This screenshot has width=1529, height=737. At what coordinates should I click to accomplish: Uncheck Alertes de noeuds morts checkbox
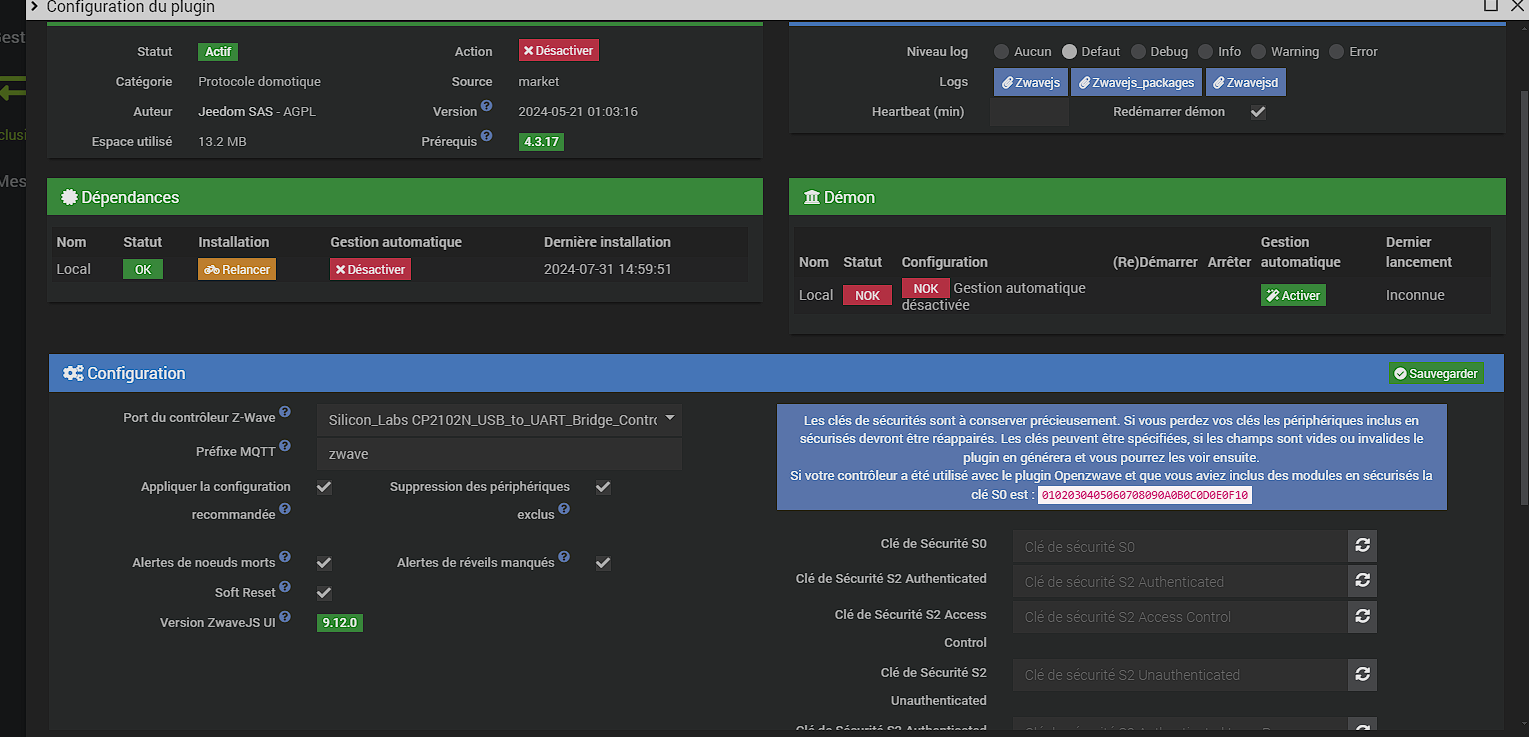[x=324, y=563]
